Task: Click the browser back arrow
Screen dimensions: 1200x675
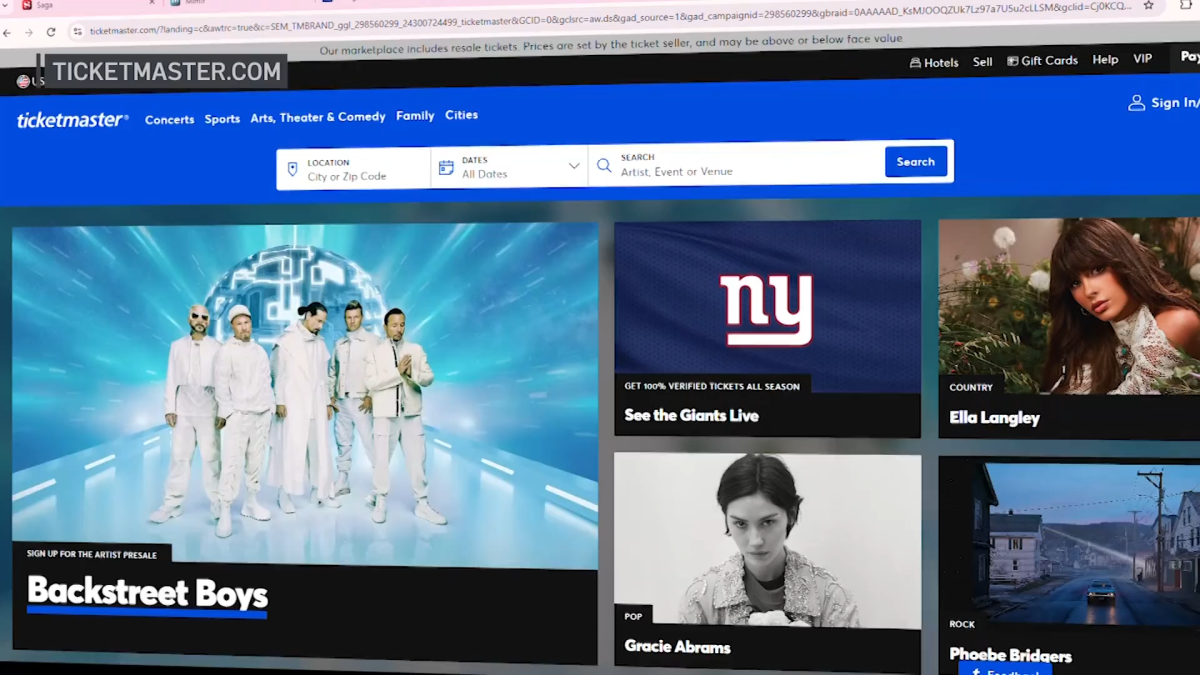Action: (x=7, y=33)
